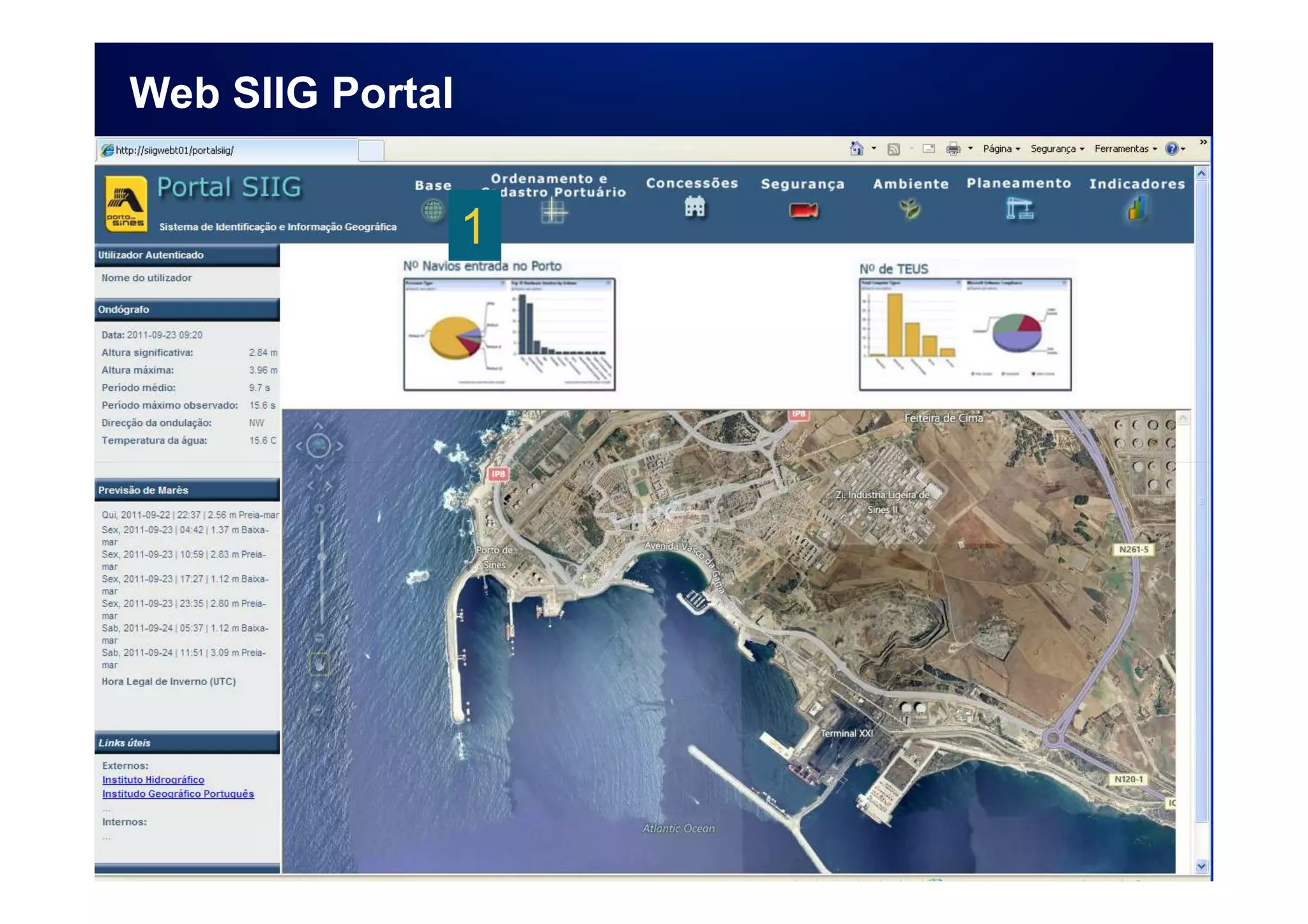Click the map zoom out button below slider

click(319, 637)
